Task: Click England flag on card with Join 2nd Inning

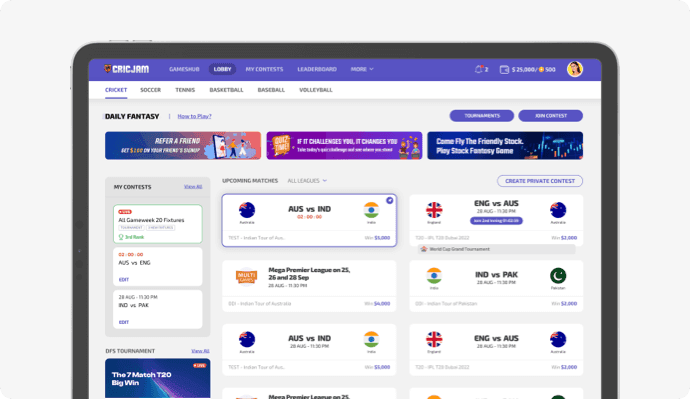Action: (434, 210)
